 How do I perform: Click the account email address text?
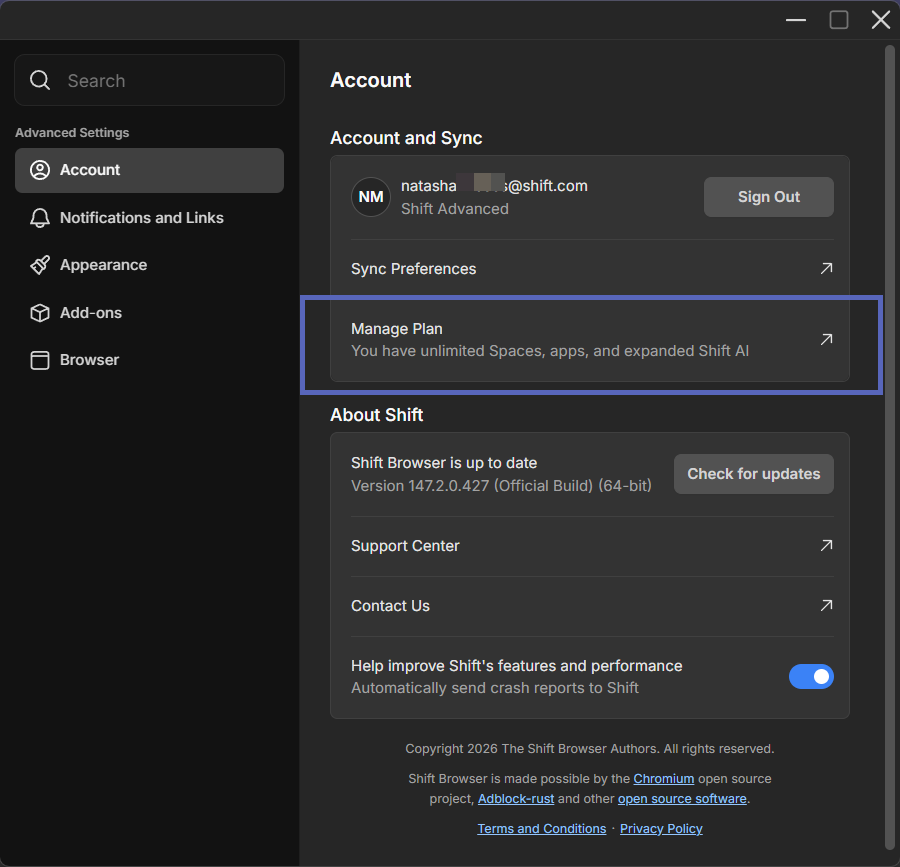click(x=494, y=186)
